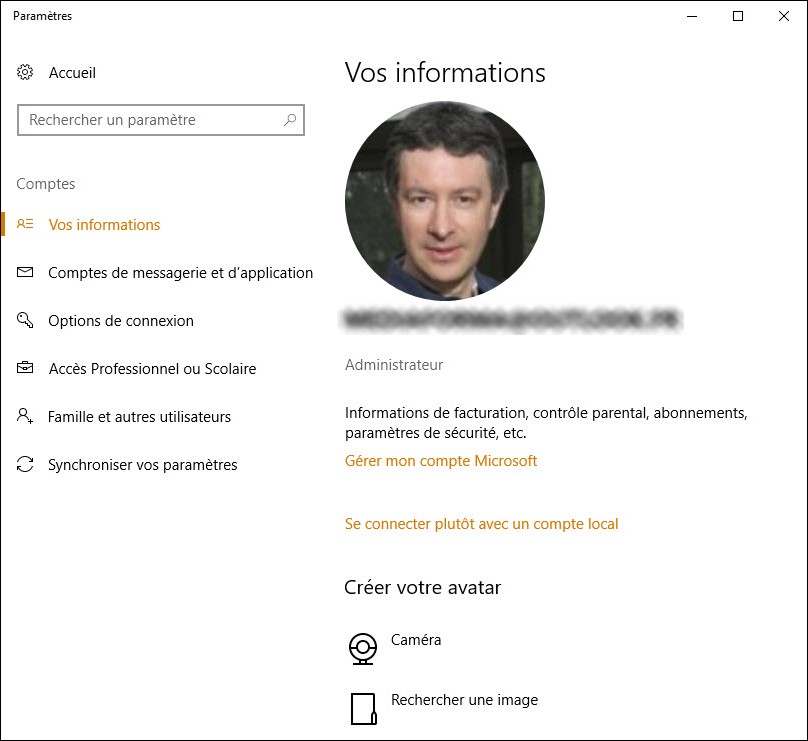Click the circular profile picture

tap(445, 200)
